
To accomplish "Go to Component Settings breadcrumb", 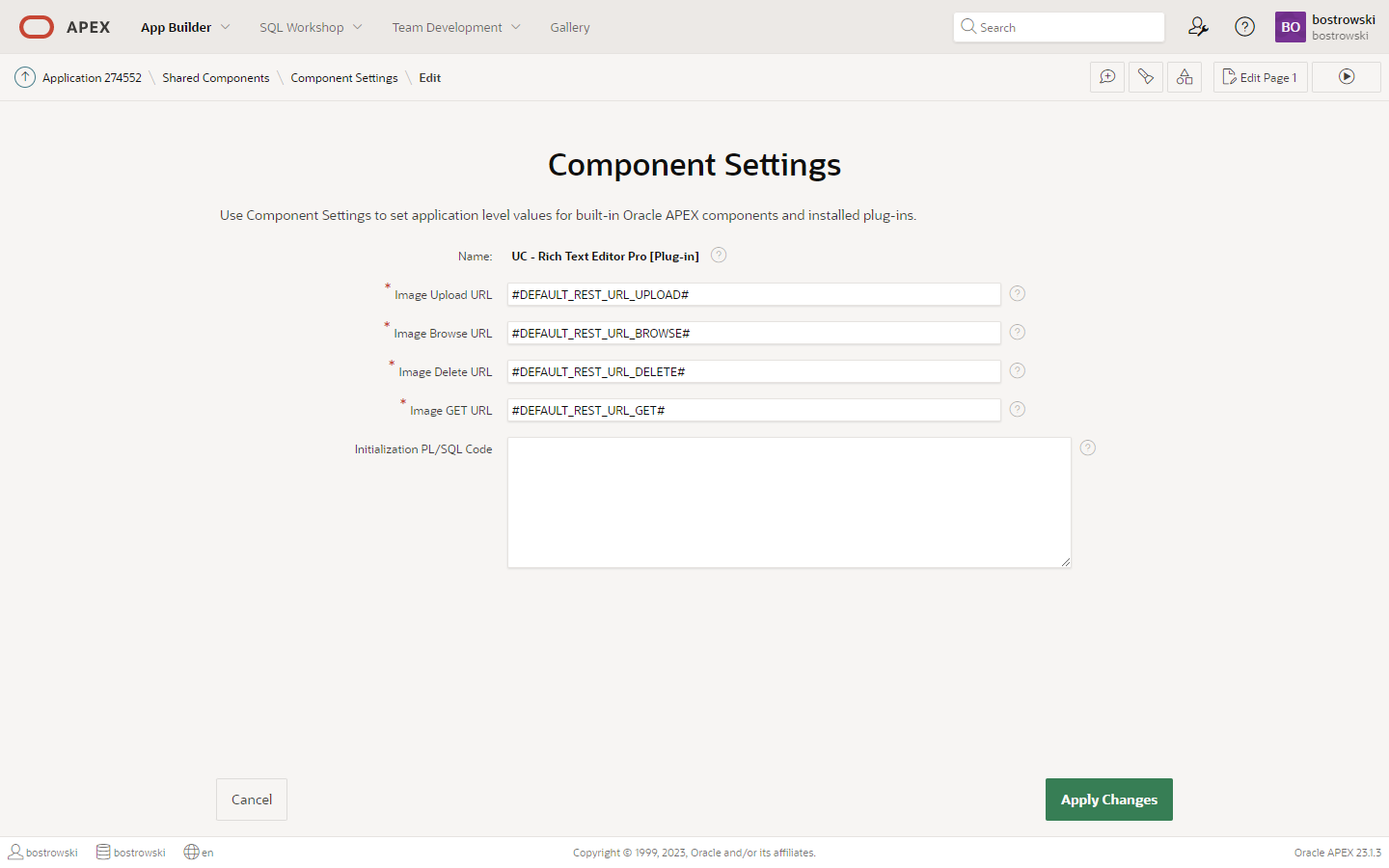I will [344, 78].
